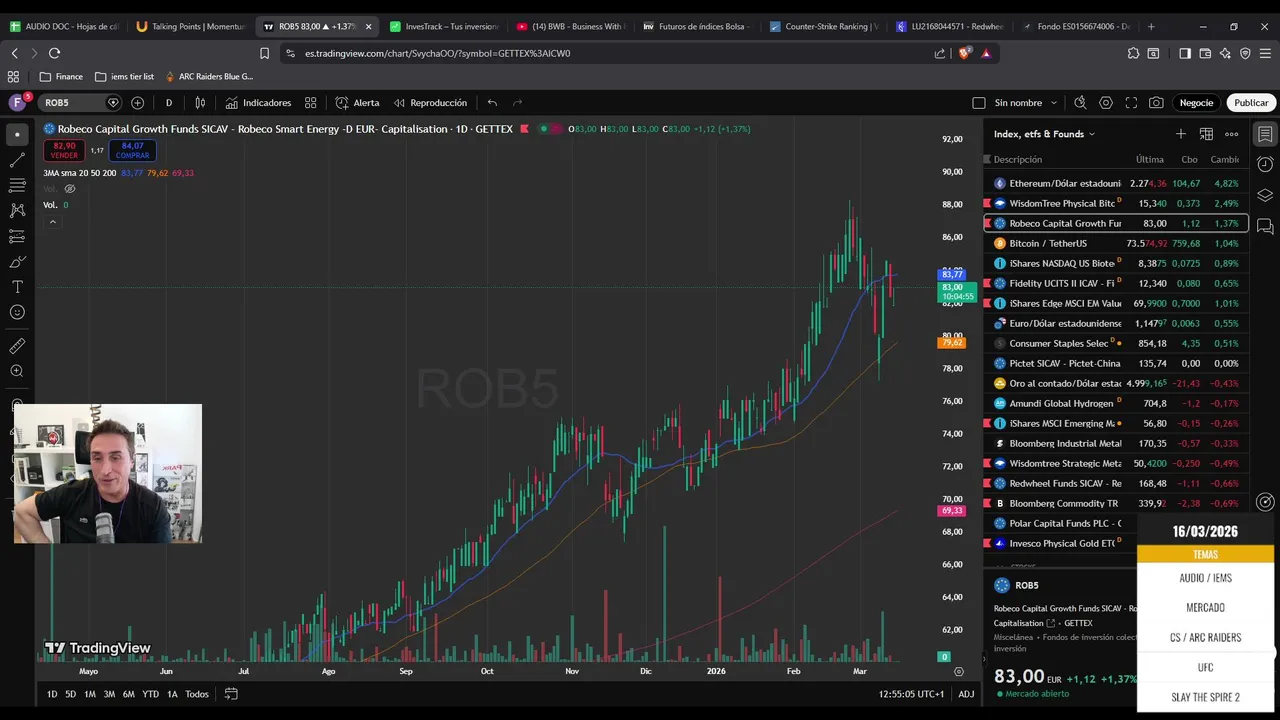Viewport: 1280px width, 720px height.
Task: Take a chart snapshot with camera icon
Action: coord(1156,103)
